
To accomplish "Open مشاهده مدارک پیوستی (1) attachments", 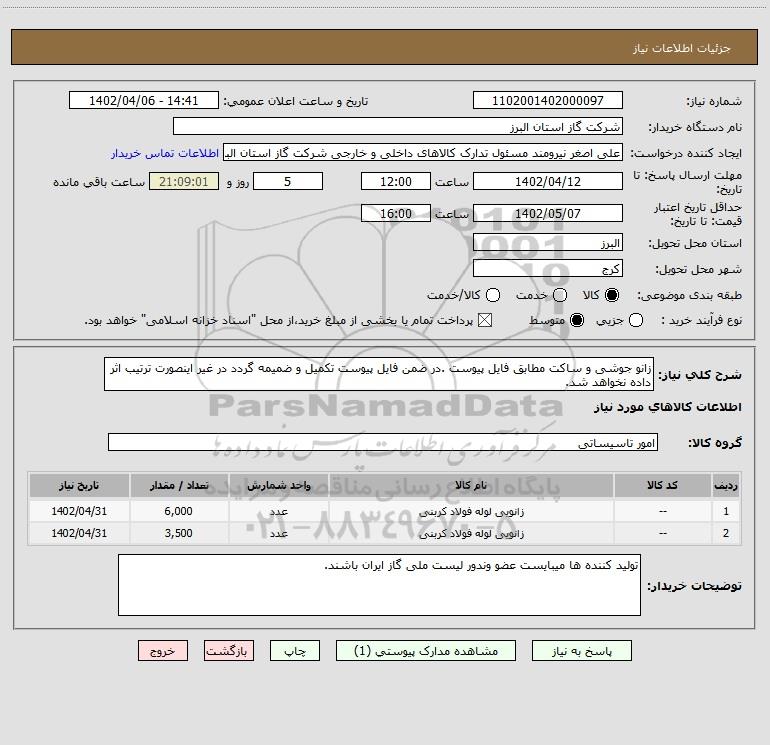I will 425,651.
